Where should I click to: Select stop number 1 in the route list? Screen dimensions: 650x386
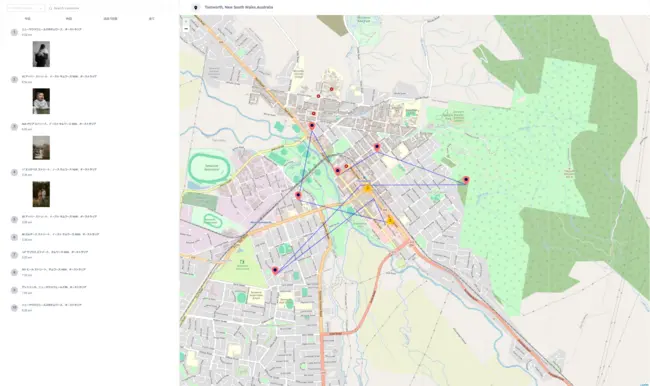pyautogui.click(x=14, y=32)
